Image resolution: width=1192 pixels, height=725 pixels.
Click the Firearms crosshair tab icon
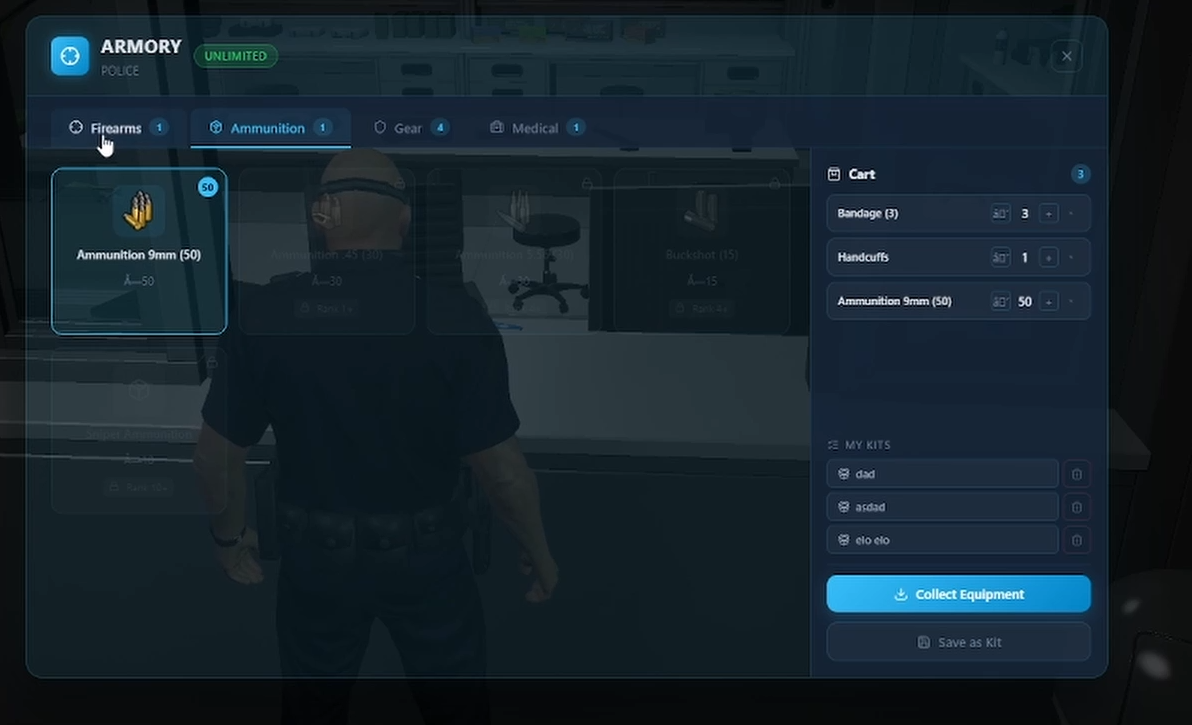pos(76,127)
